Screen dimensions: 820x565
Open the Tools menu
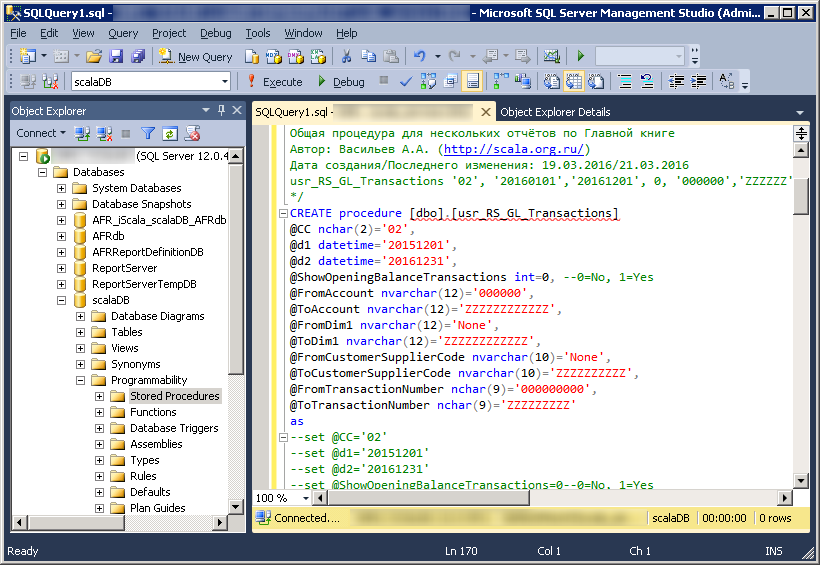258,33
